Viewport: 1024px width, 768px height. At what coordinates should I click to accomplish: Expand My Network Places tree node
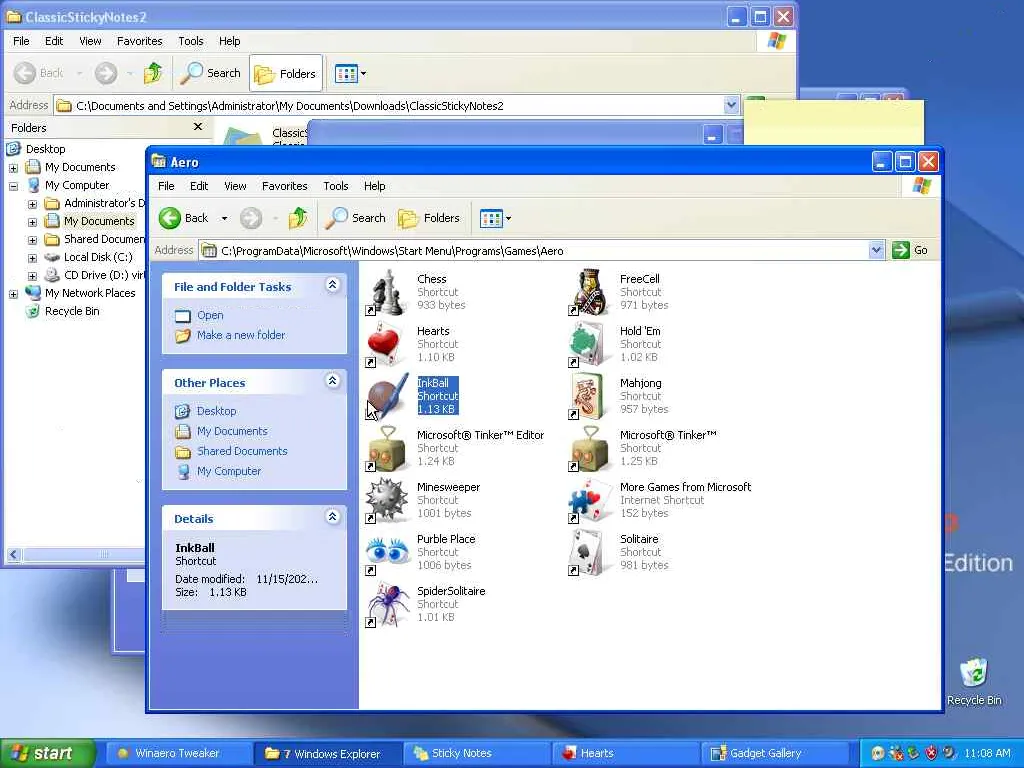(13, 294)
